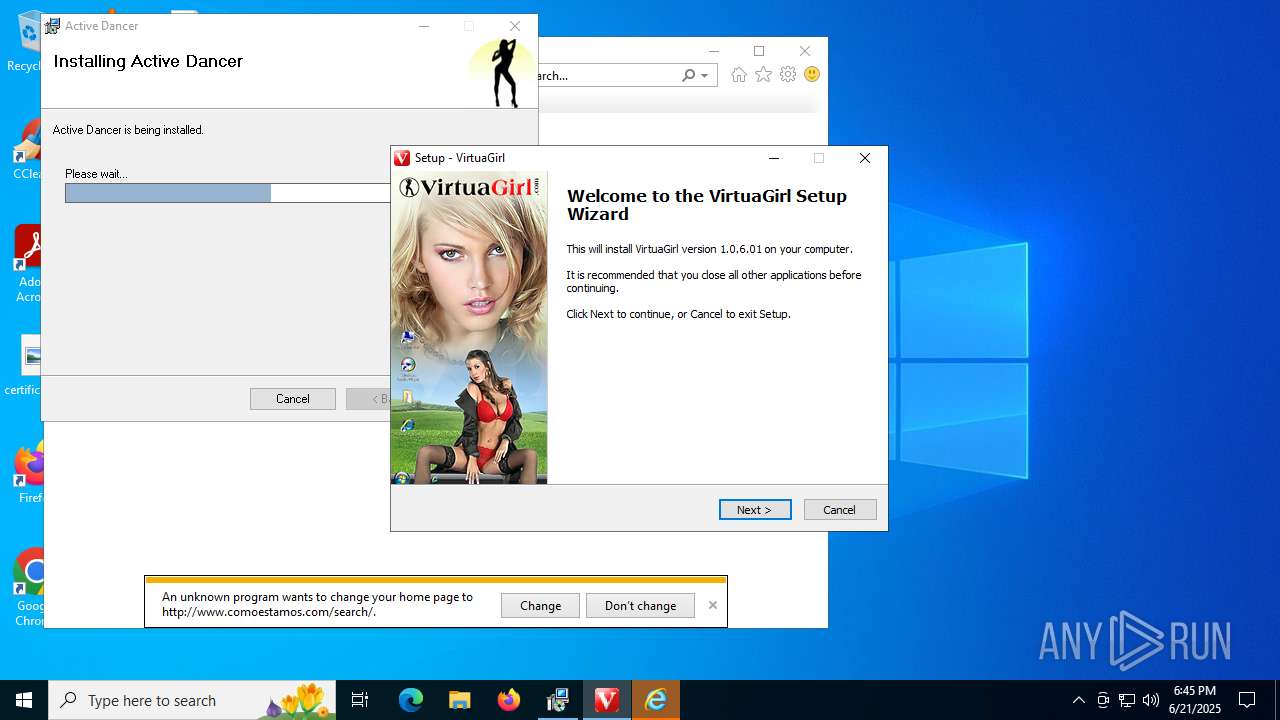The height and width of the screenshot is (720, 1280).
Task: Choose Don't change for home page
Action: click(640, 606)
